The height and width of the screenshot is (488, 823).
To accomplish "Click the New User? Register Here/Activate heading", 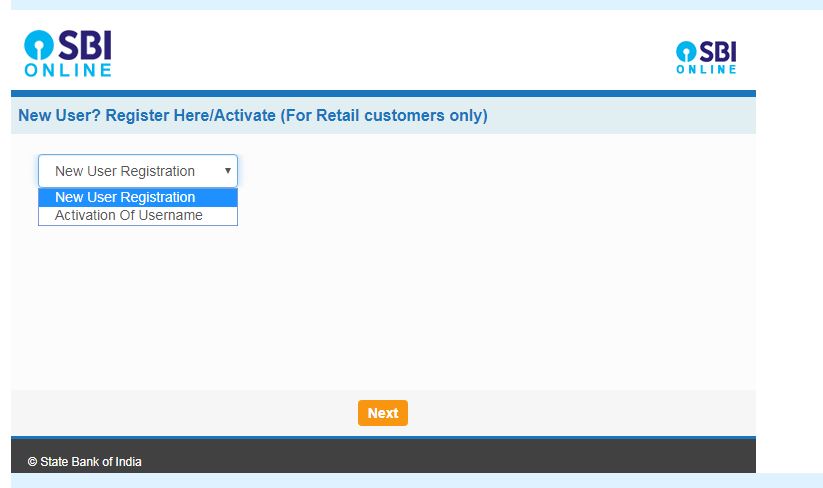I will [x=253, y=115].
